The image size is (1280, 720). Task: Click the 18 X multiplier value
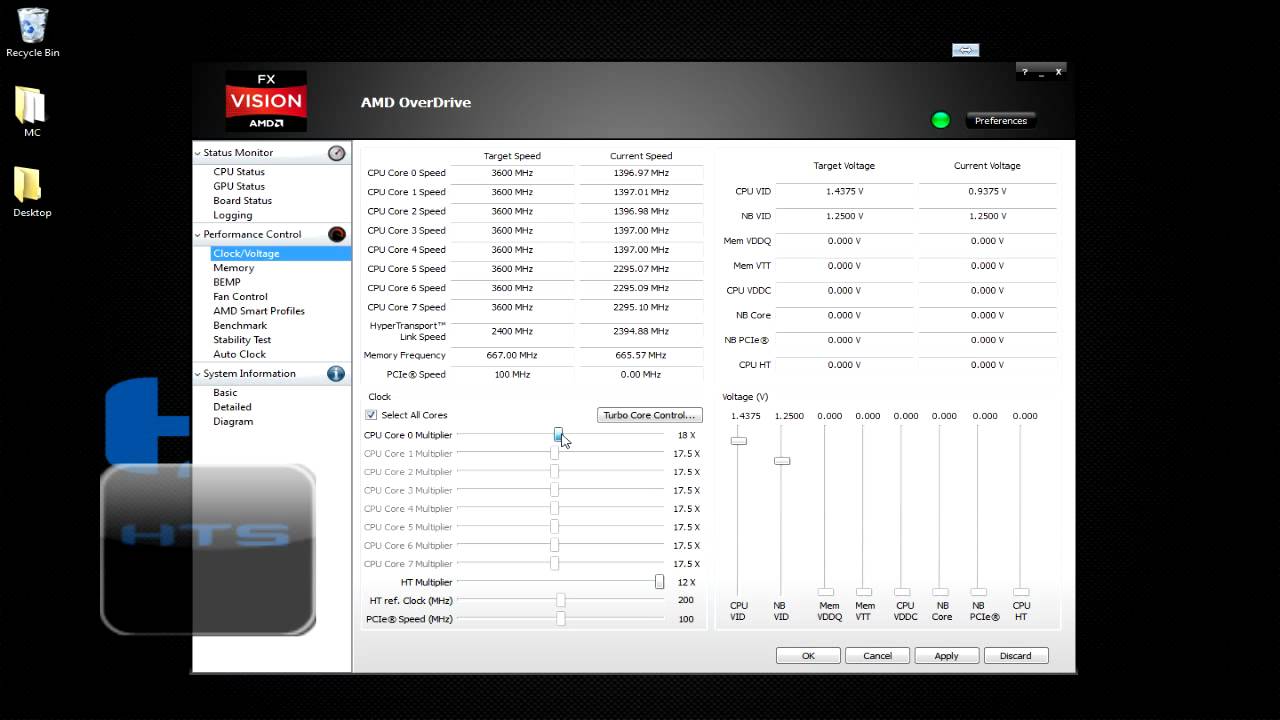point(686,435)
